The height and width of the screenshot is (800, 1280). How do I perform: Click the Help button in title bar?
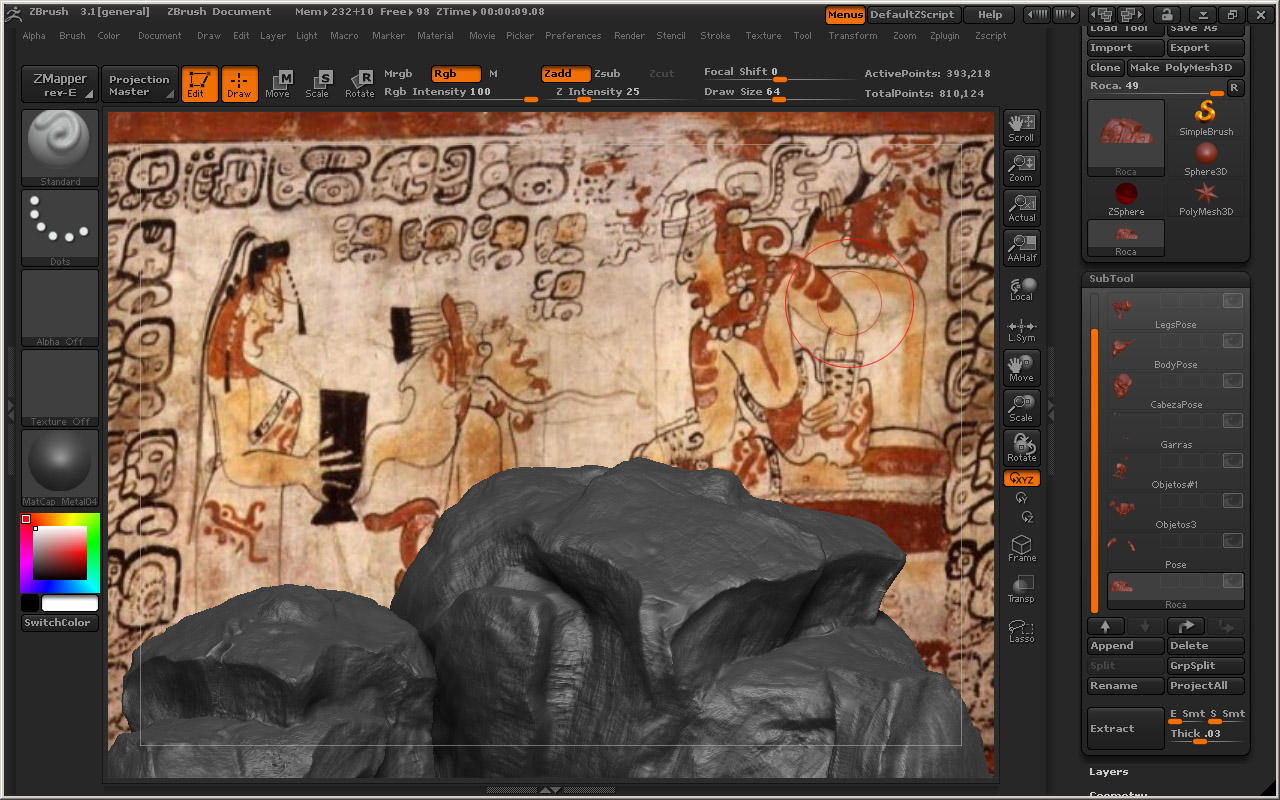click(x=990, y=15)
